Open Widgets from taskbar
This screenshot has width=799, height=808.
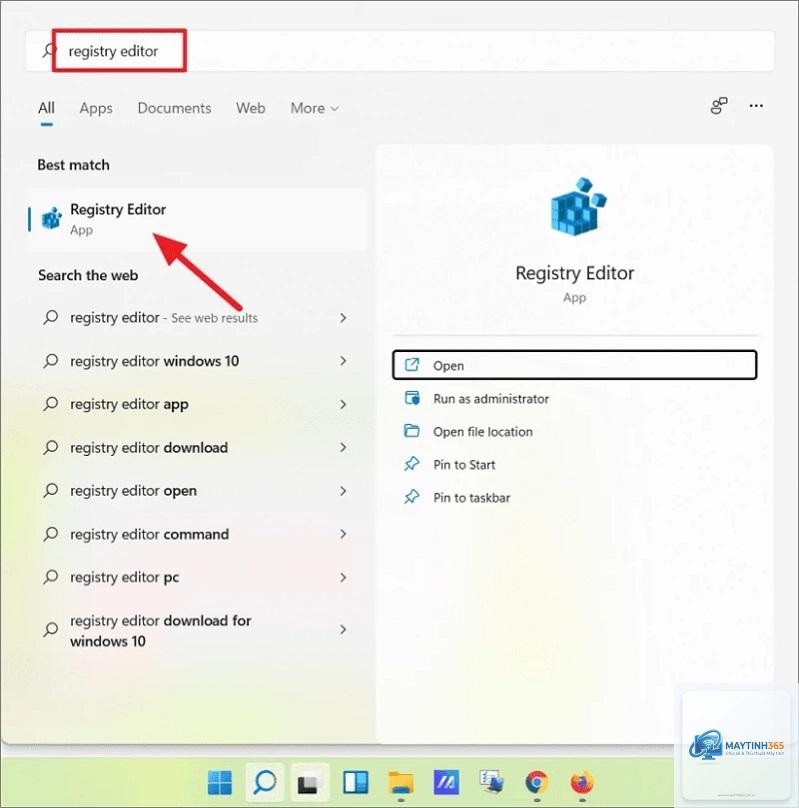coord(355,783)
